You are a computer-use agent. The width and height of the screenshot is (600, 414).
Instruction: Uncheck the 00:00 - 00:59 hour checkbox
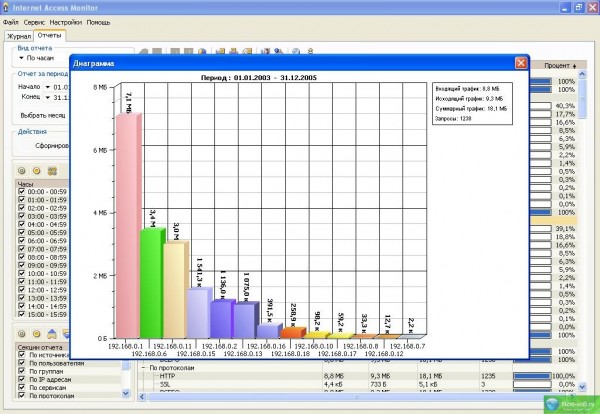(21, 191)
